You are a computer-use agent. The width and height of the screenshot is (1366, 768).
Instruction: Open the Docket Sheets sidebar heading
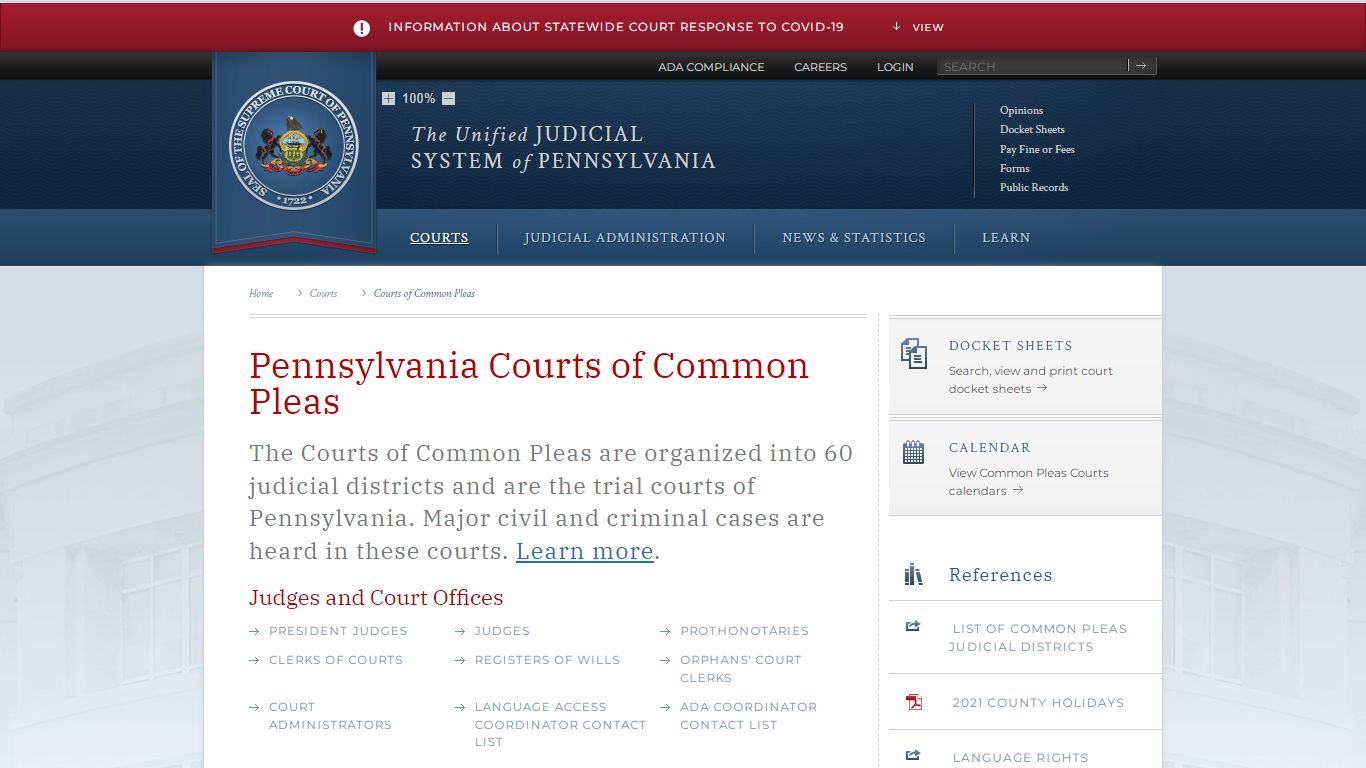coord(1010,345)
